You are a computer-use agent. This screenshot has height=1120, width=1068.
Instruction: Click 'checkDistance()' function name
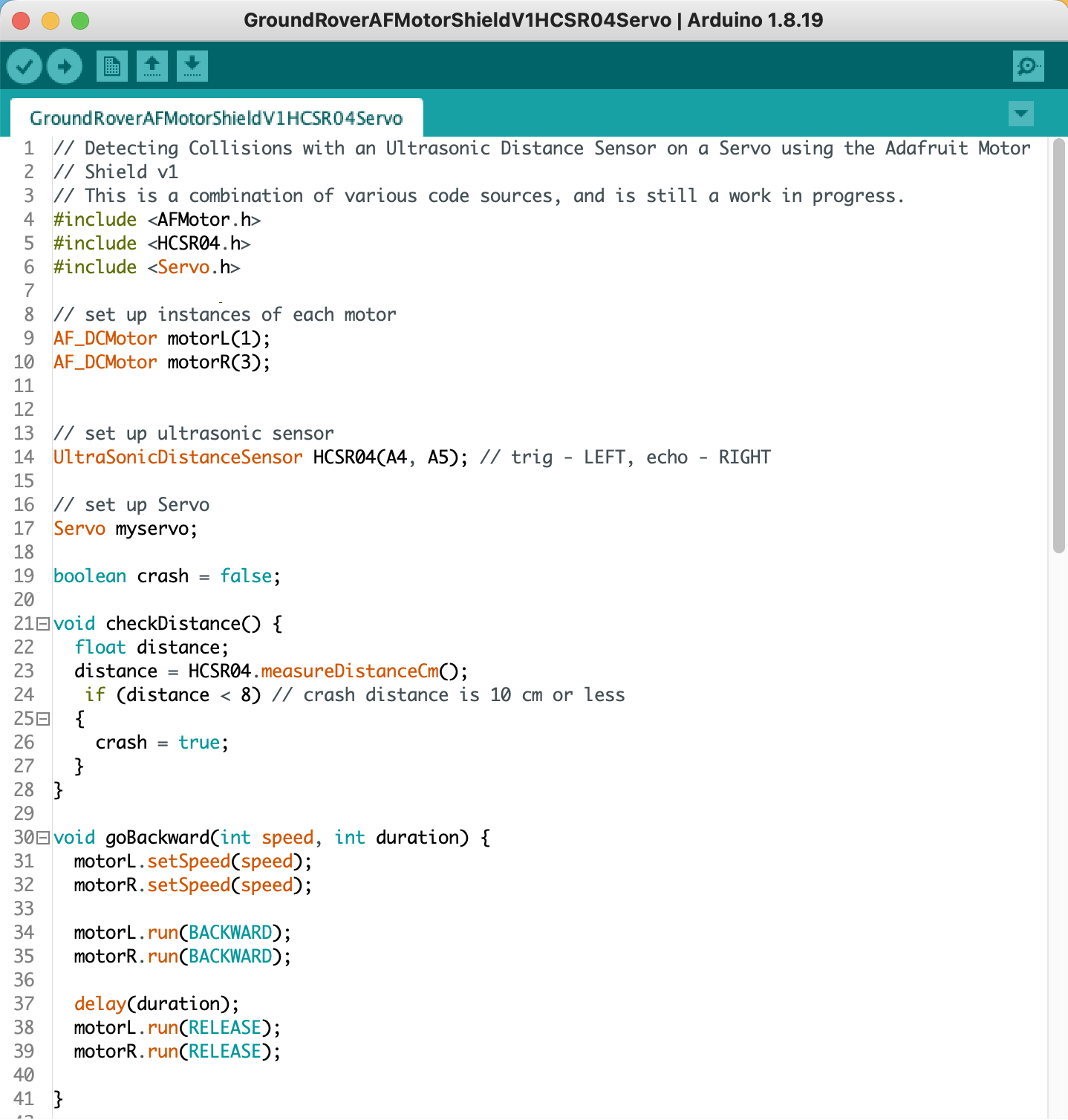(183, 624)
